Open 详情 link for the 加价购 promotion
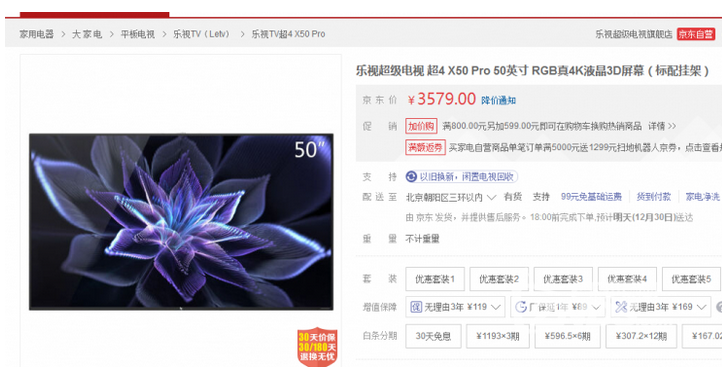This screenshot has width=722, height=367. click(662, 126)
